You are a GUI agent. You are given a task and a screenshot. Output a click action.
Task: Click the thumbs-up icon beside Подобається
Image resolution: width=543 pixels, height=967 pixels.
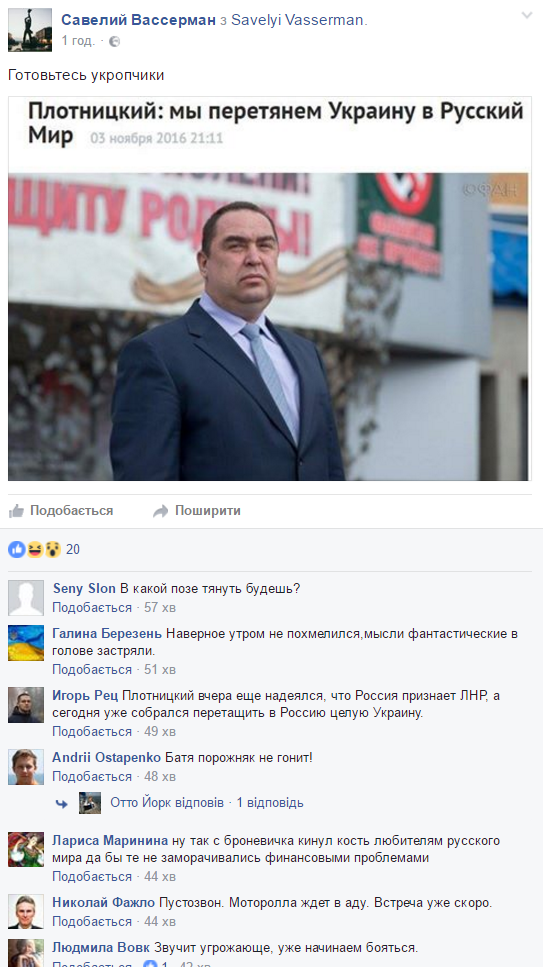(16, 511)
